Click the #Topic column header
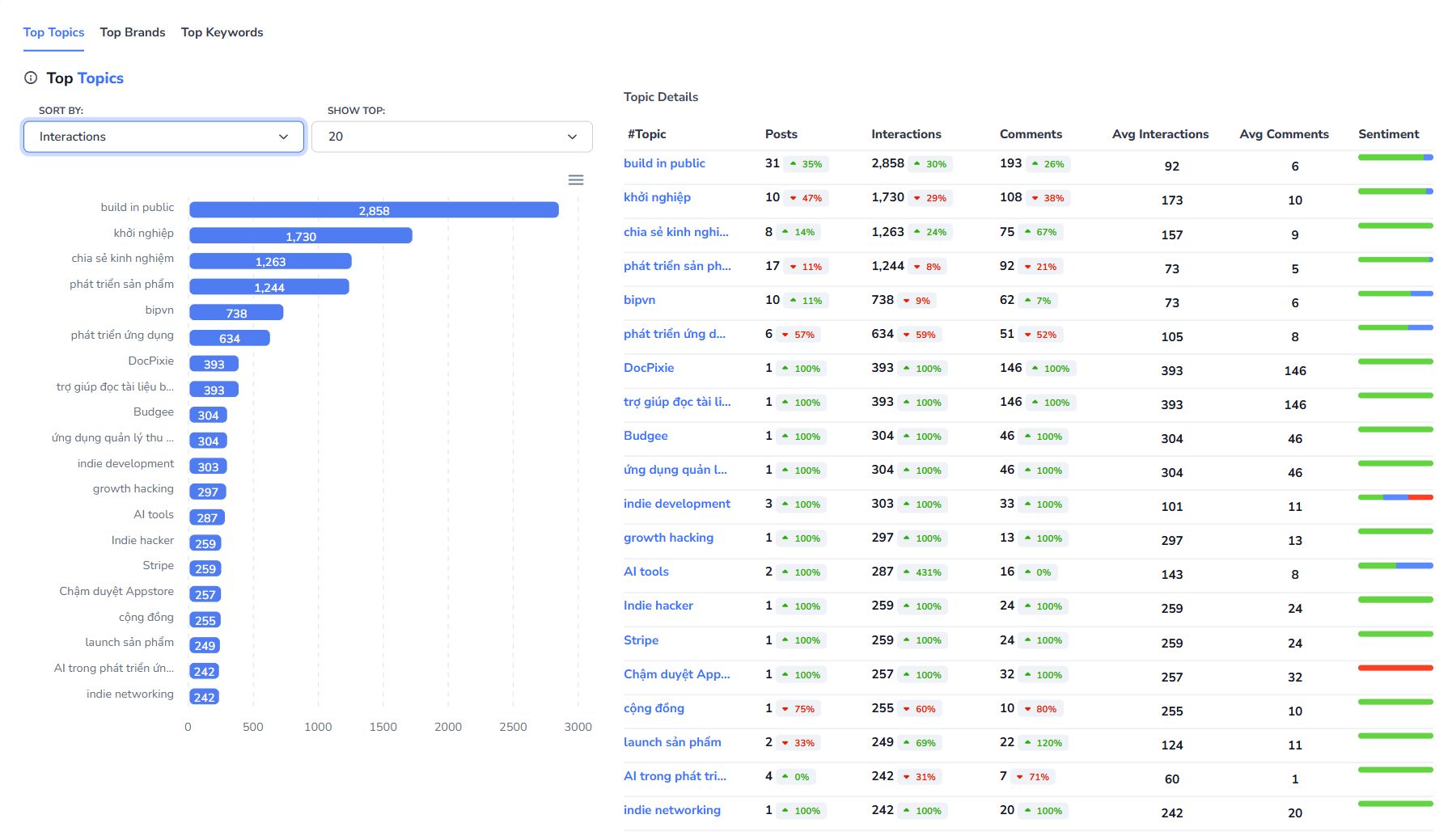 click(x=646, y=134)
